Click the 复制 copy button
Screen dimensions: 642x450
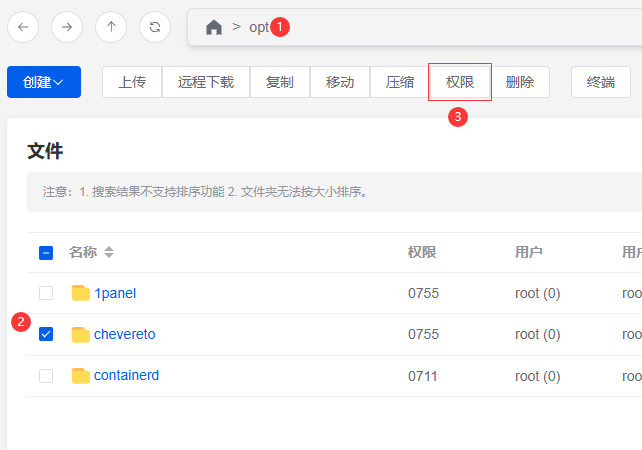click(x=280, y=82)
